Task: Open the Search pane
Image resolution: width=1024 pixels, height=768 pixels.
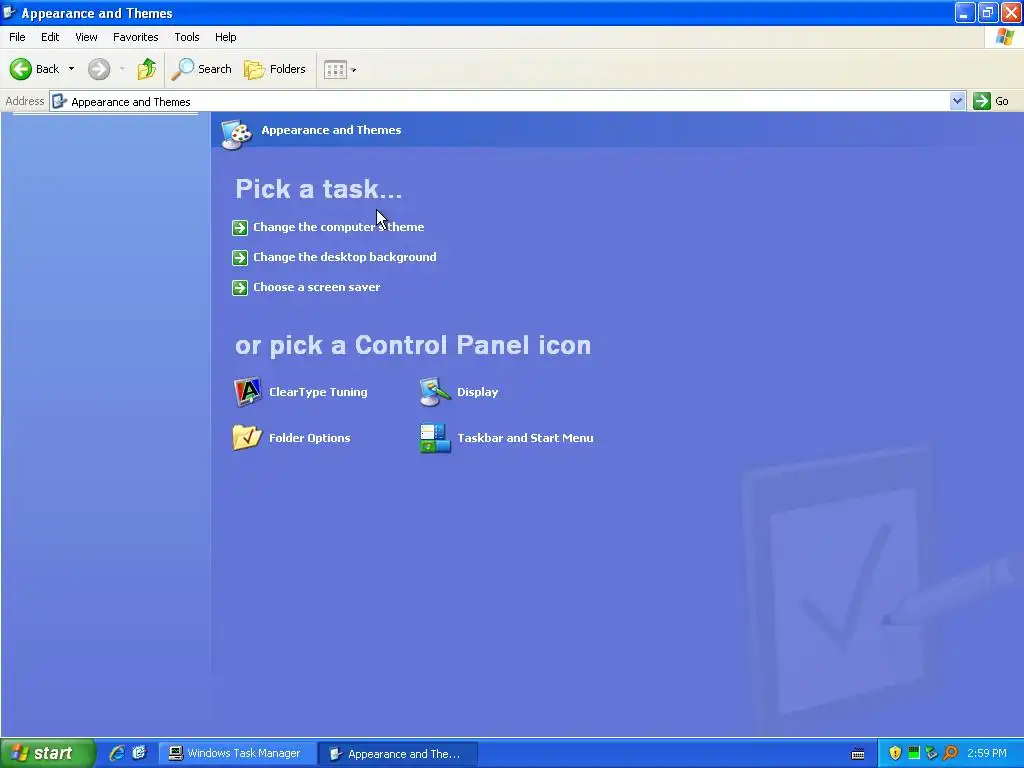Action: click(201, 69)
